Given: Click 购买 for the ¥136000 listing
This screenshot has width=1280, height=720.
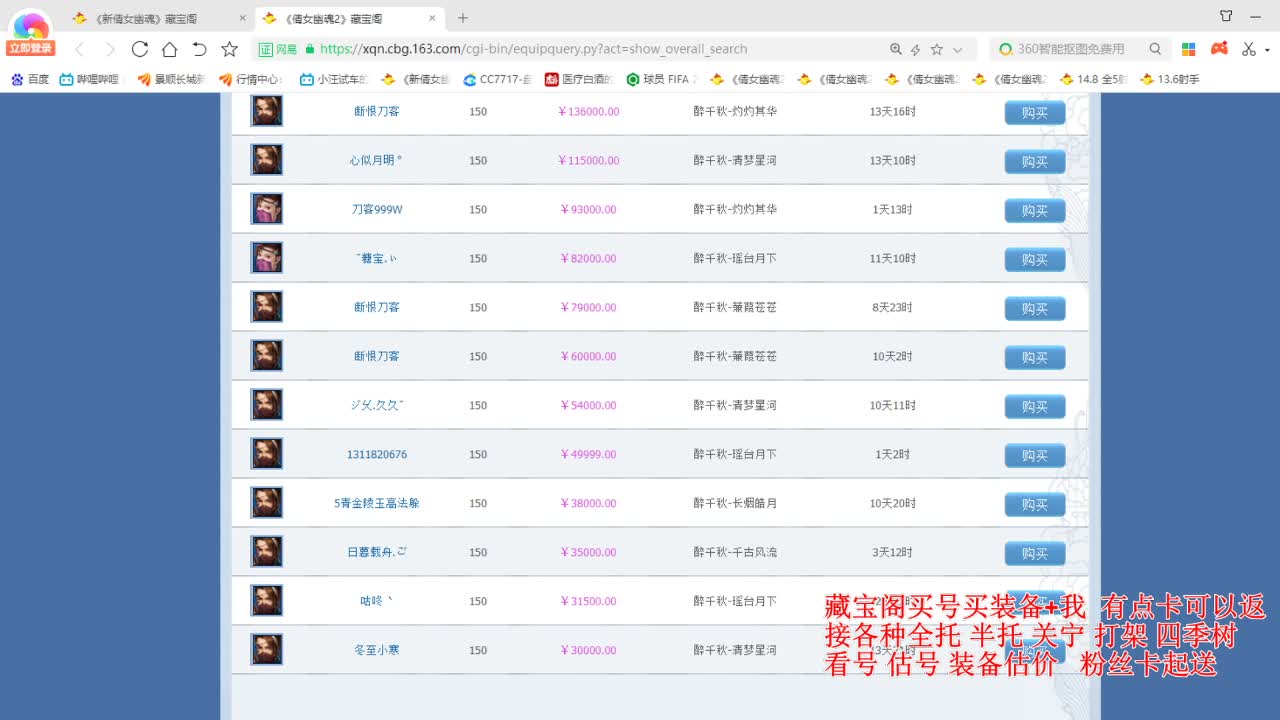Looking at the screenshot, I should click(x=1034, y=112).
